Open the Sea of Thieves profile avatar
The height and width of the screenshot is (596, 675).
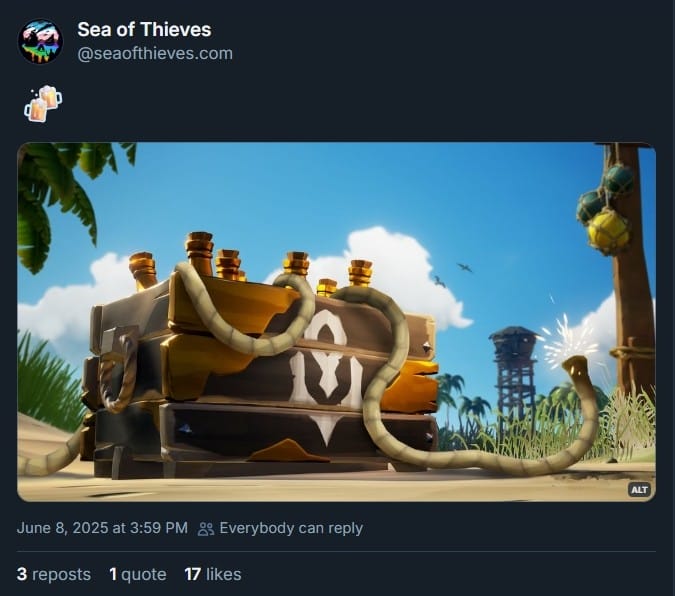[x=40, y=41]
